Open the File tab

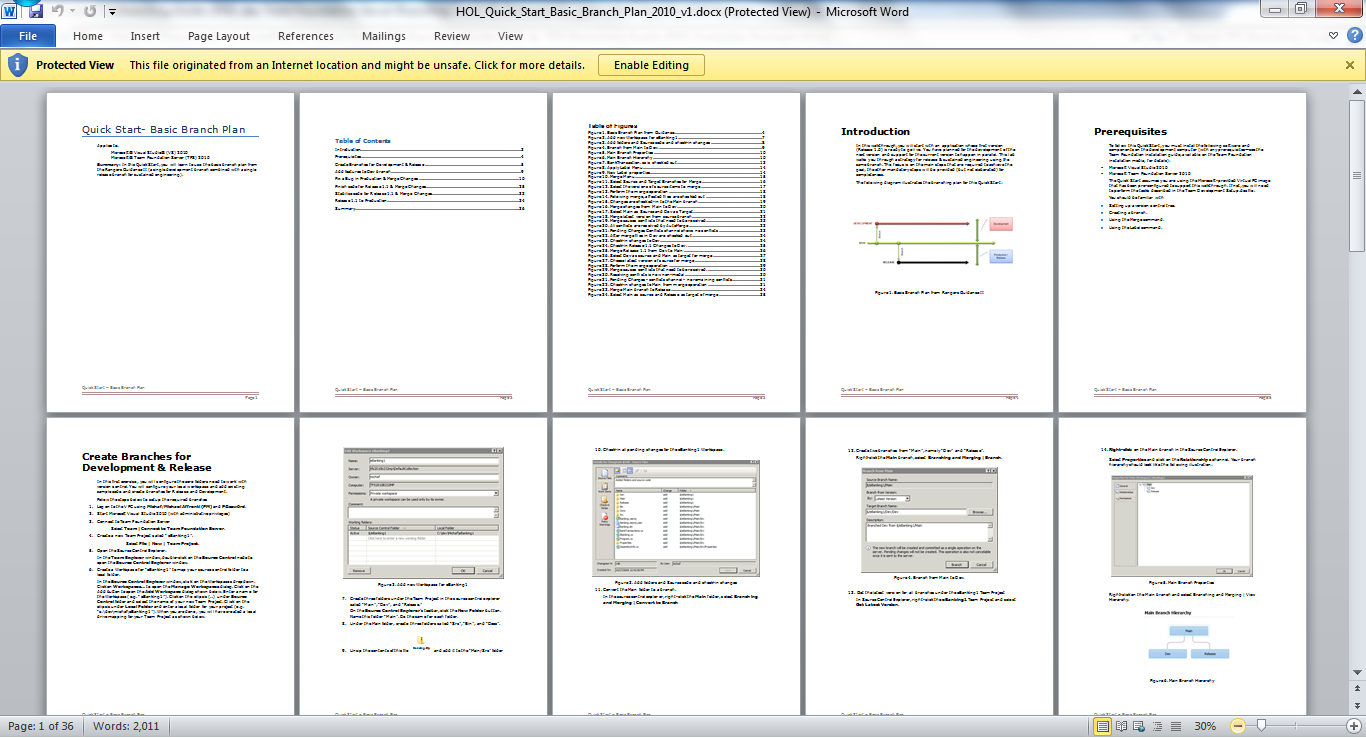28,36
